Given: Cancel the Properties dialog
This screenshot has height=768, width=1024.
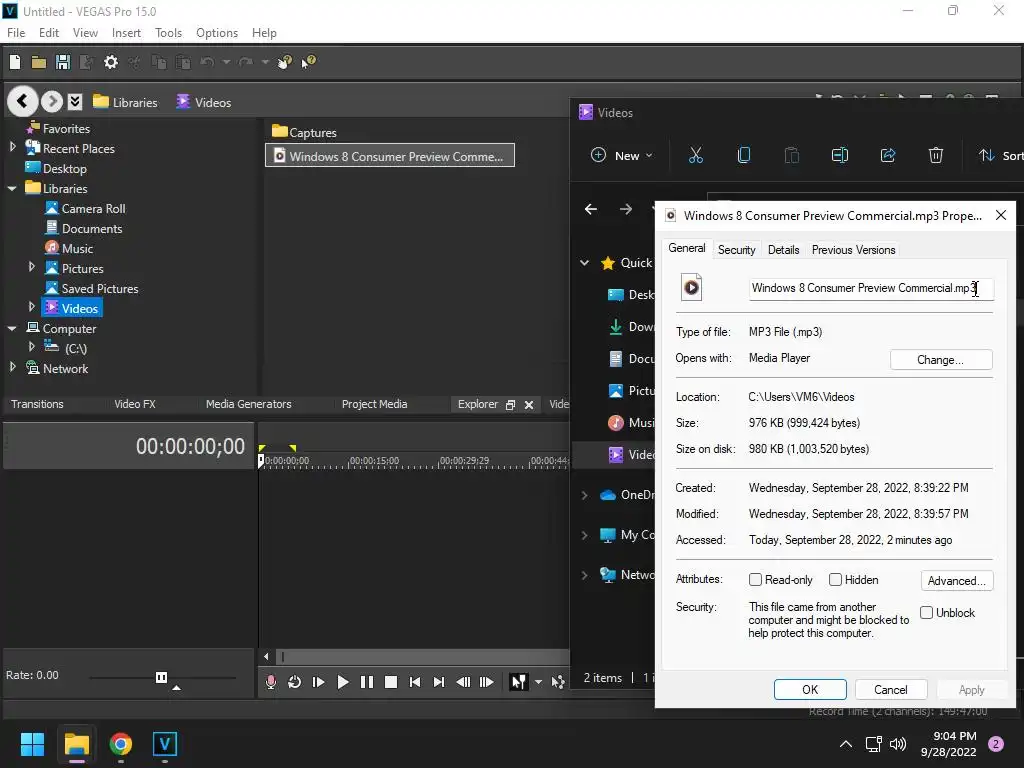Looking at the screenshot, I should (890, 690).
